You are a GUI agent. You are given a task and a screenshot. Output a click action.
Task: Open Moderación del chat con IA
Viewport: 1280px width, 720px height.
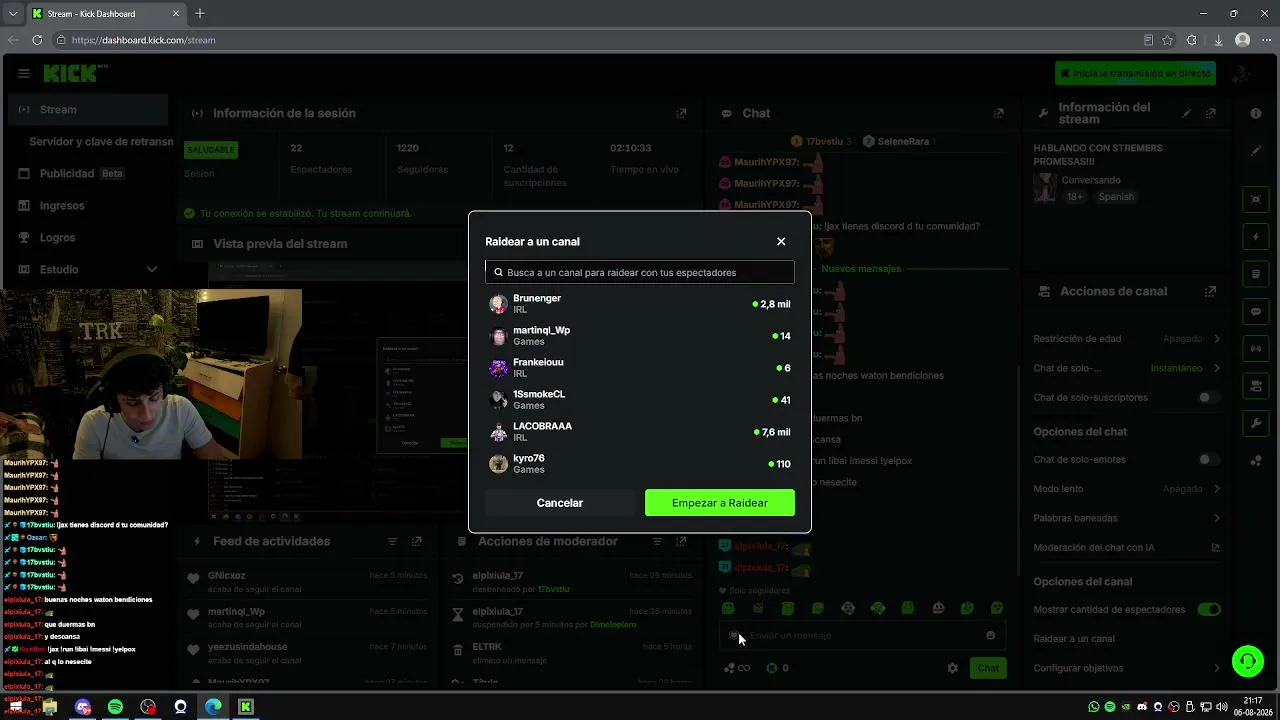click(1127, 547)
